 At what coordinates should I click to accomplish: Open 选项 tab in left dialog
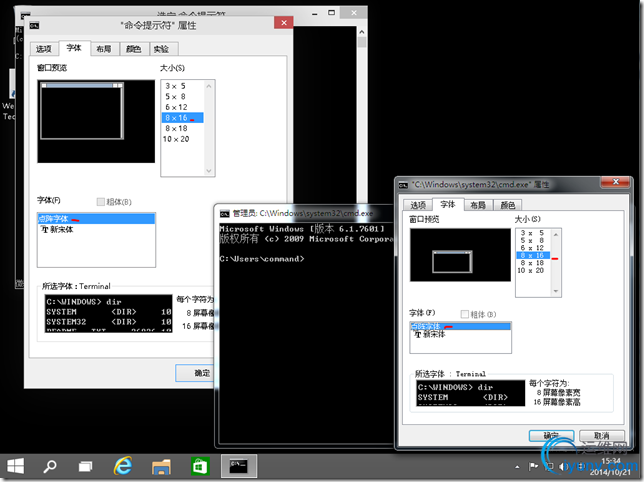pos(44,49)
